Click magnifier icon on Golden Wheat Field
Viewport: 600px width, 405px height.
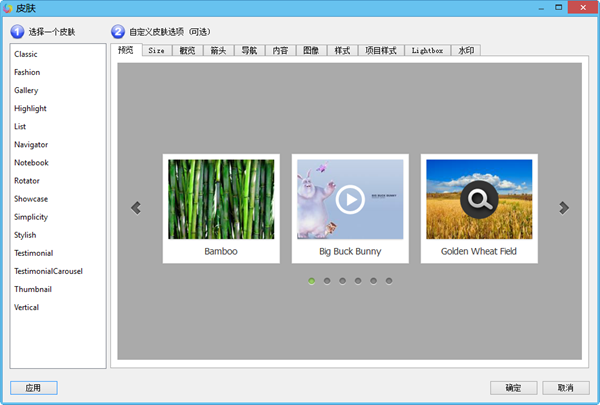pos(479,200)
